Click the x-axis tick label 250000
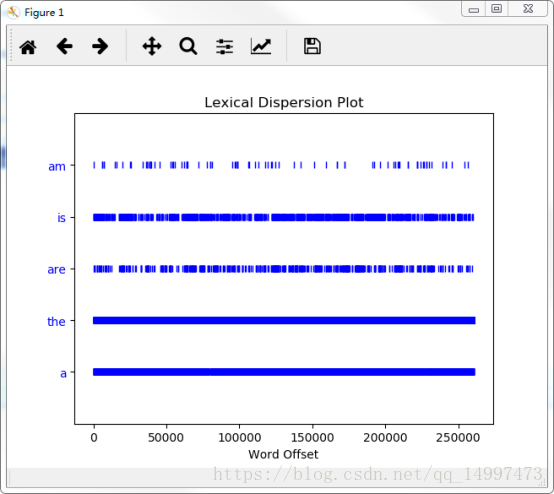 pos(458,438)
